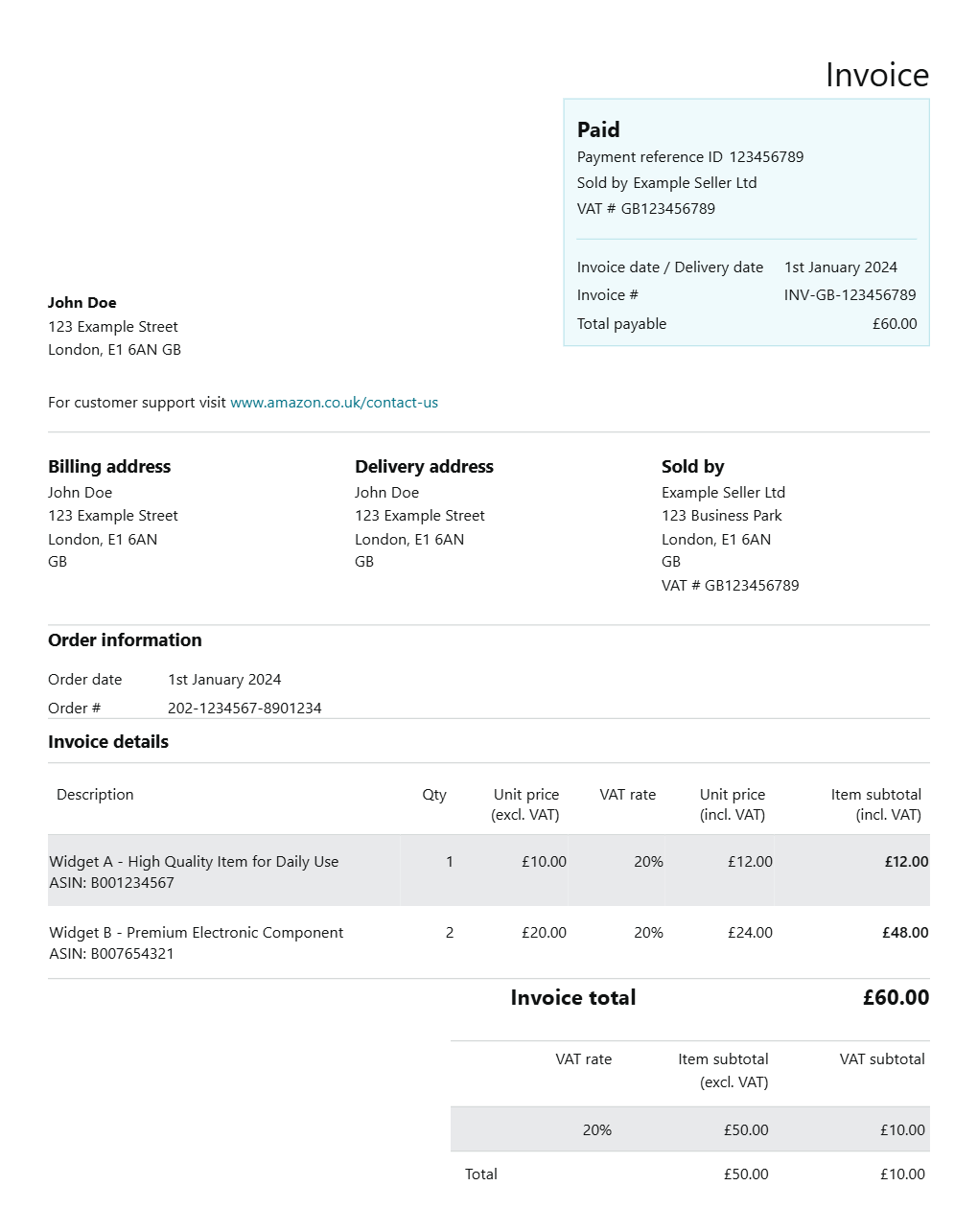Click the Invoice title heading

click(x=876, y=75)
